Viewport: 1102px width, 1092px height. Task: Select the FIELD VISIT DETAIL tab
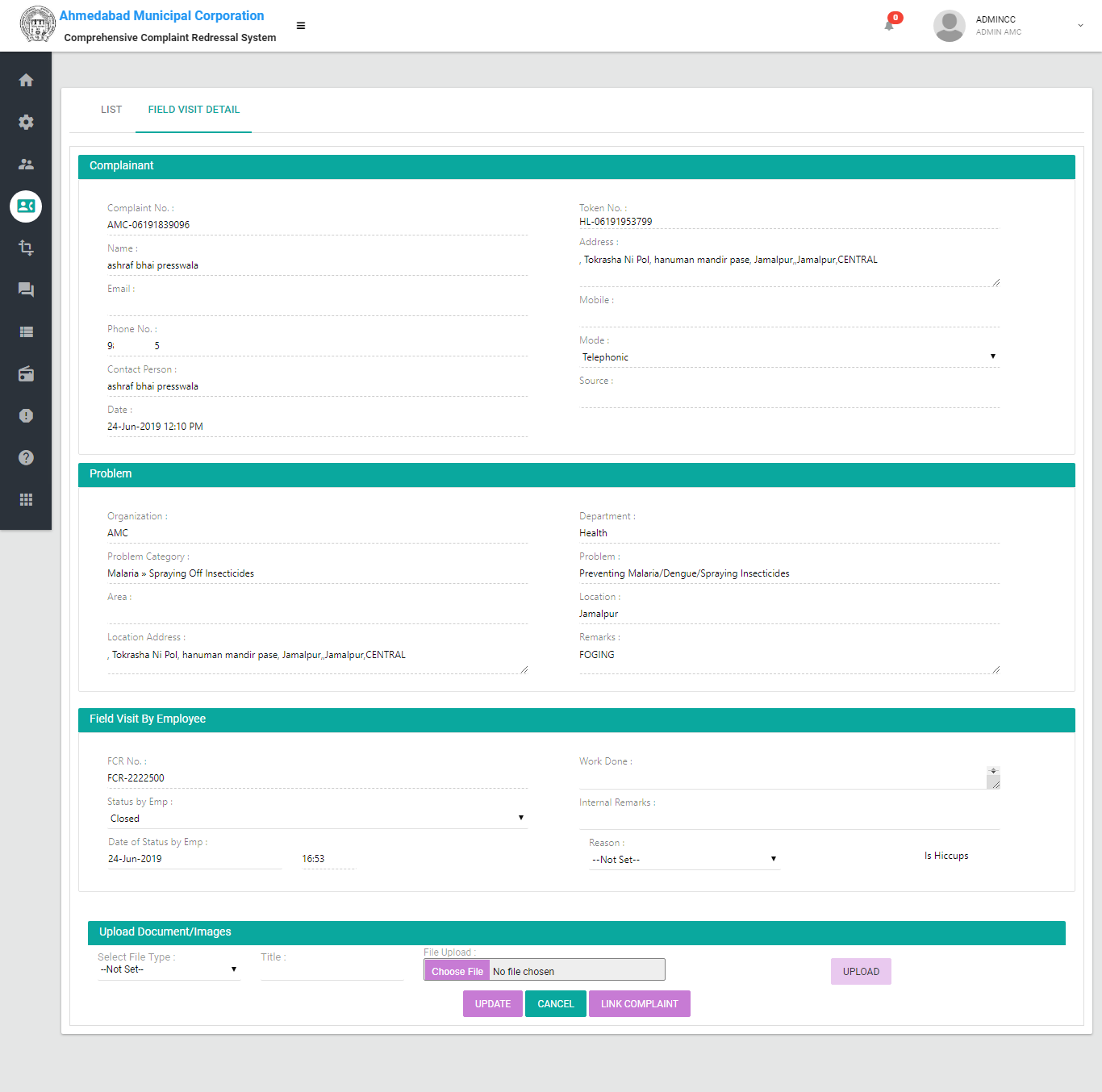pos(194,110)
